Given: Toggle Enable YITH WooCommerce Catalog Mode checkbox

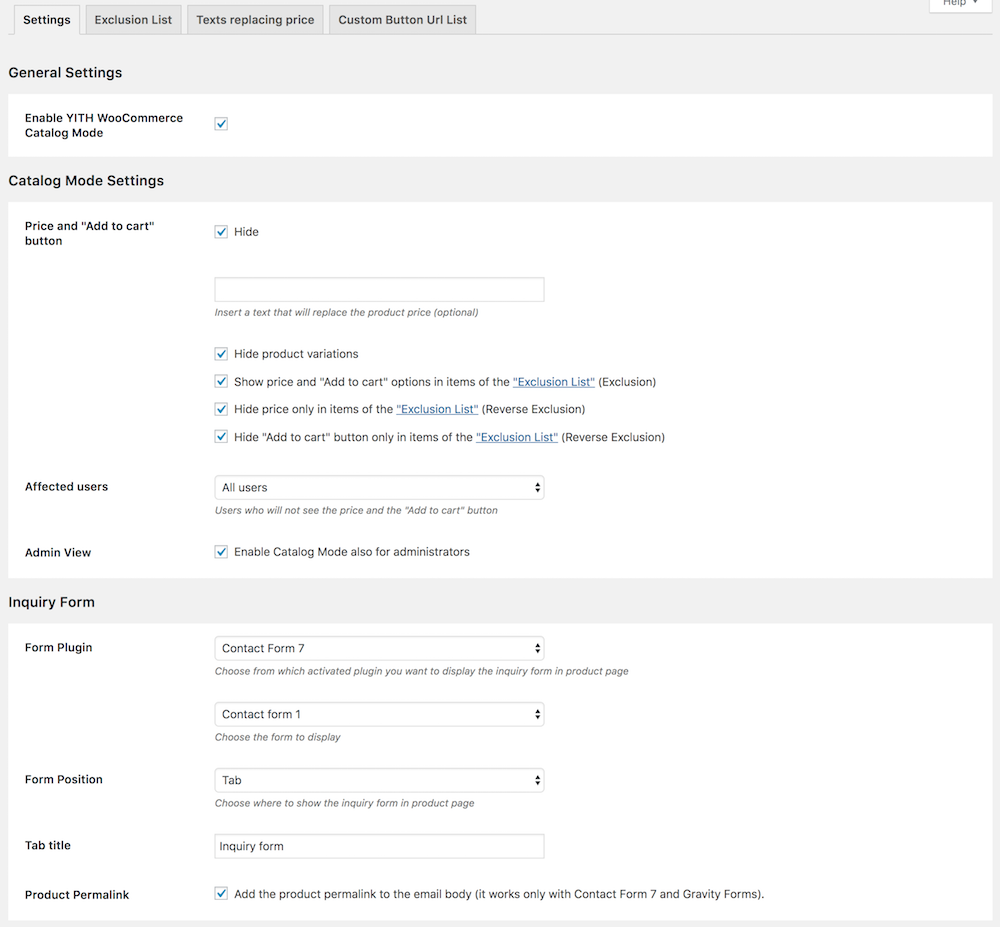Looking at the screenshot, I should (221, 124).
